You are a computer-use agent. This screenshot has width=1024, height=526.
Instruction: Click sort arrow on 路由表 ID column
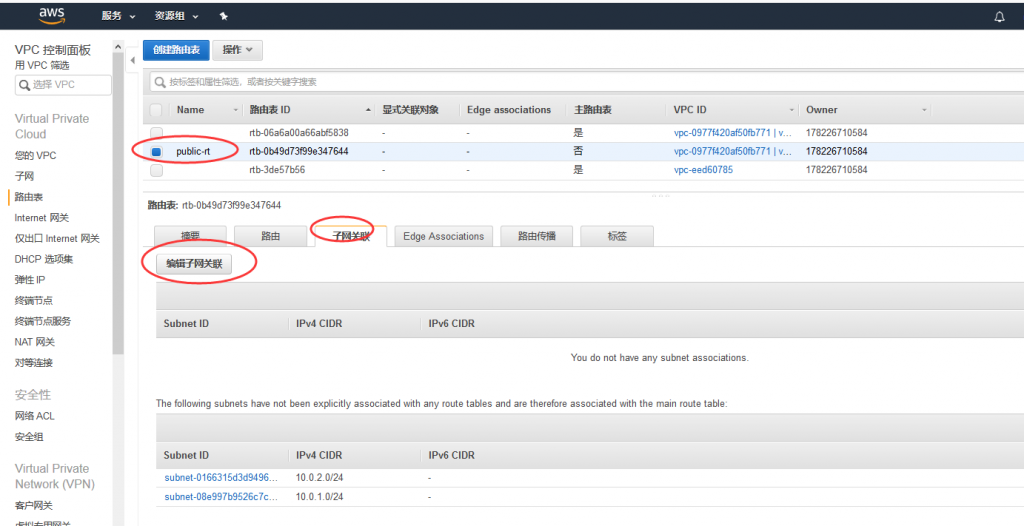369,110
